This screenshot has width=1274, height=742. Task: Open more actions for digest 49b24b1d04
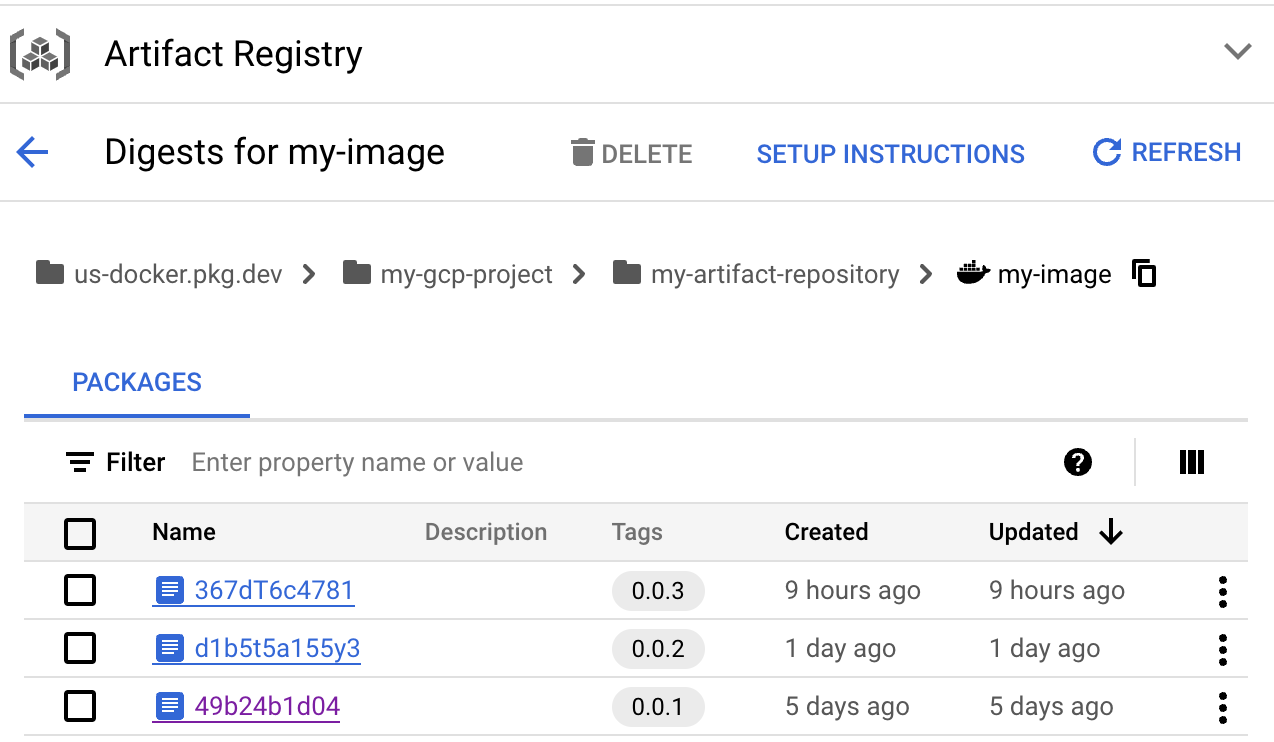click(1222, 708)
